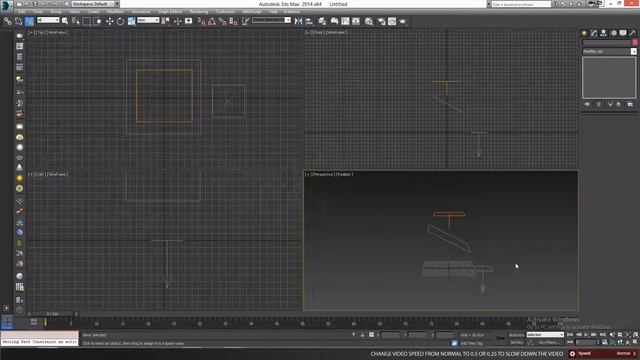The height and width of the screenshot is (360, 640).
Task: Click the Key Filters button
Action: (548, 342)
